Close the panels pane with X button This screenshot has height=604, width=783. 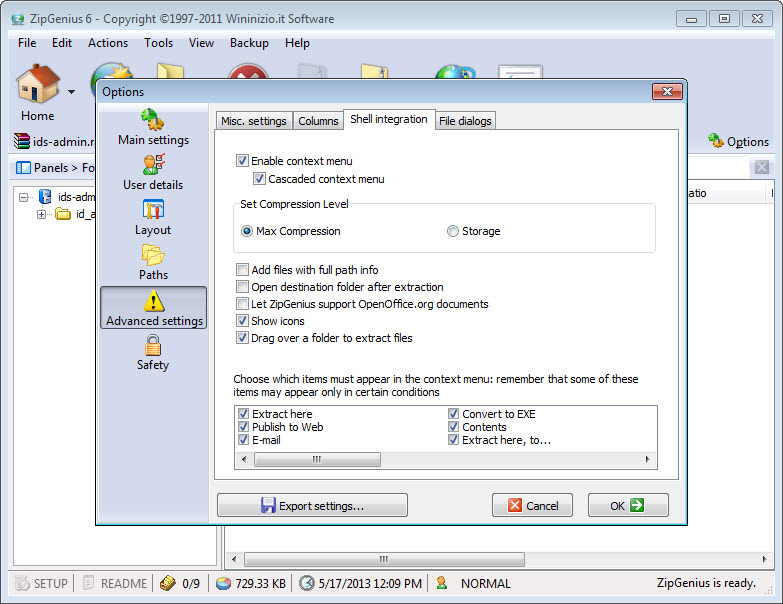tap(762, 167)
